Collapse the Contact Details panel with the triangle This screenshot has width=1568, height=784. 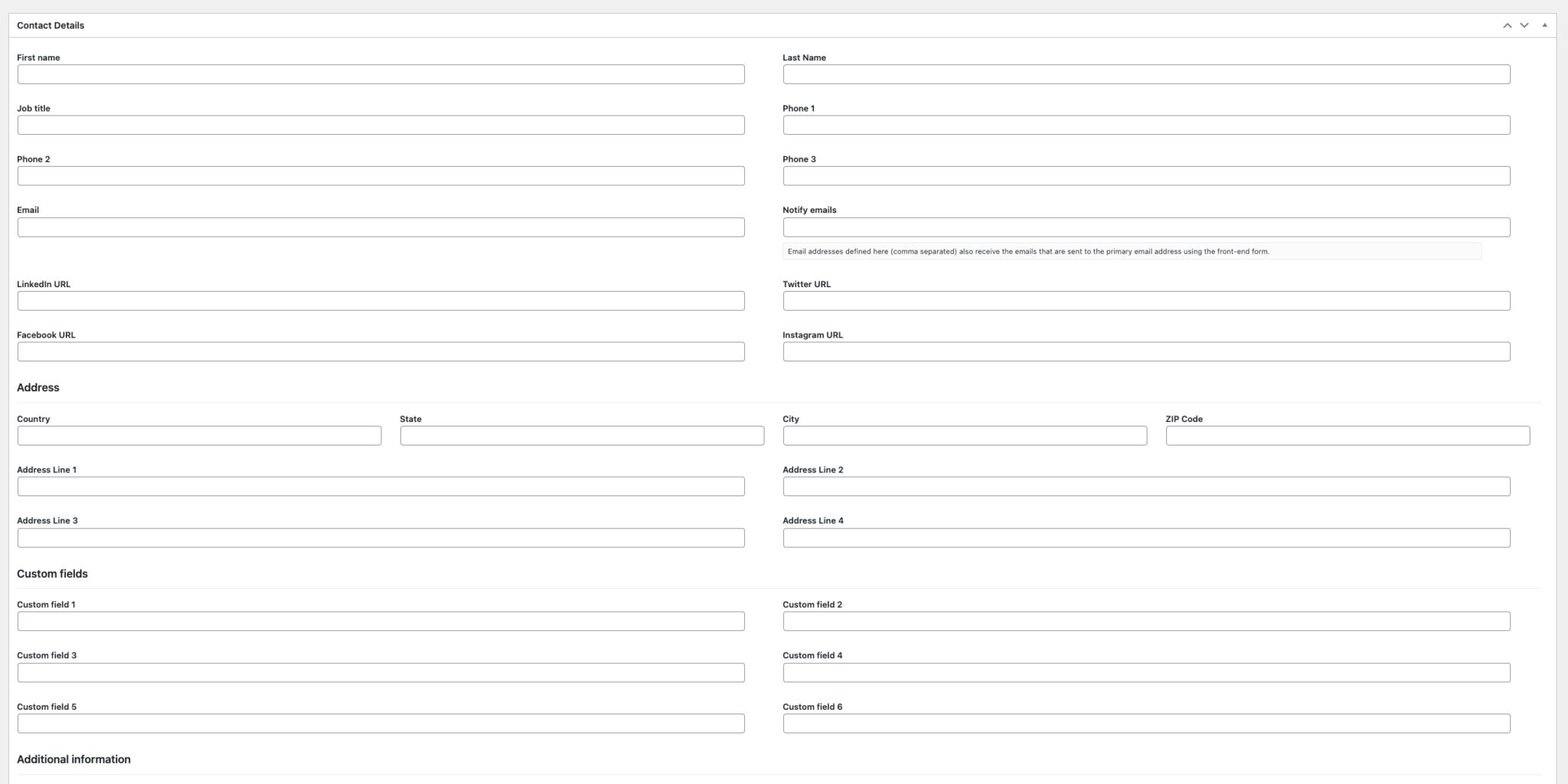click(x=1546, y=24)
